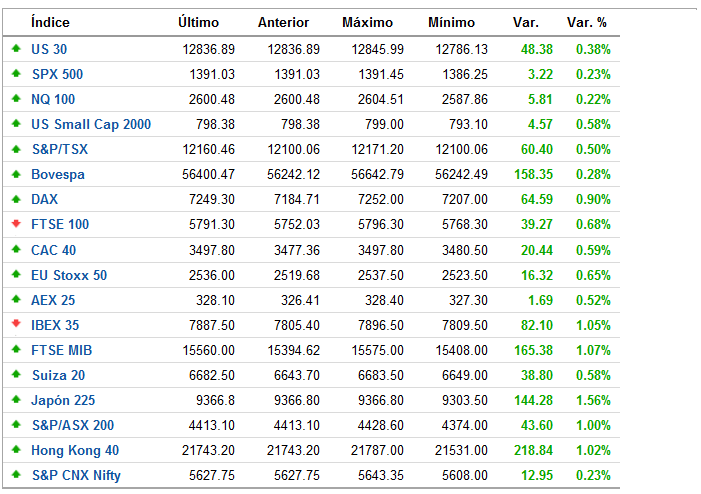Viewport: 701px width, 494px height.
Task: Click the green arrow next to DAX
Action: 16,199
